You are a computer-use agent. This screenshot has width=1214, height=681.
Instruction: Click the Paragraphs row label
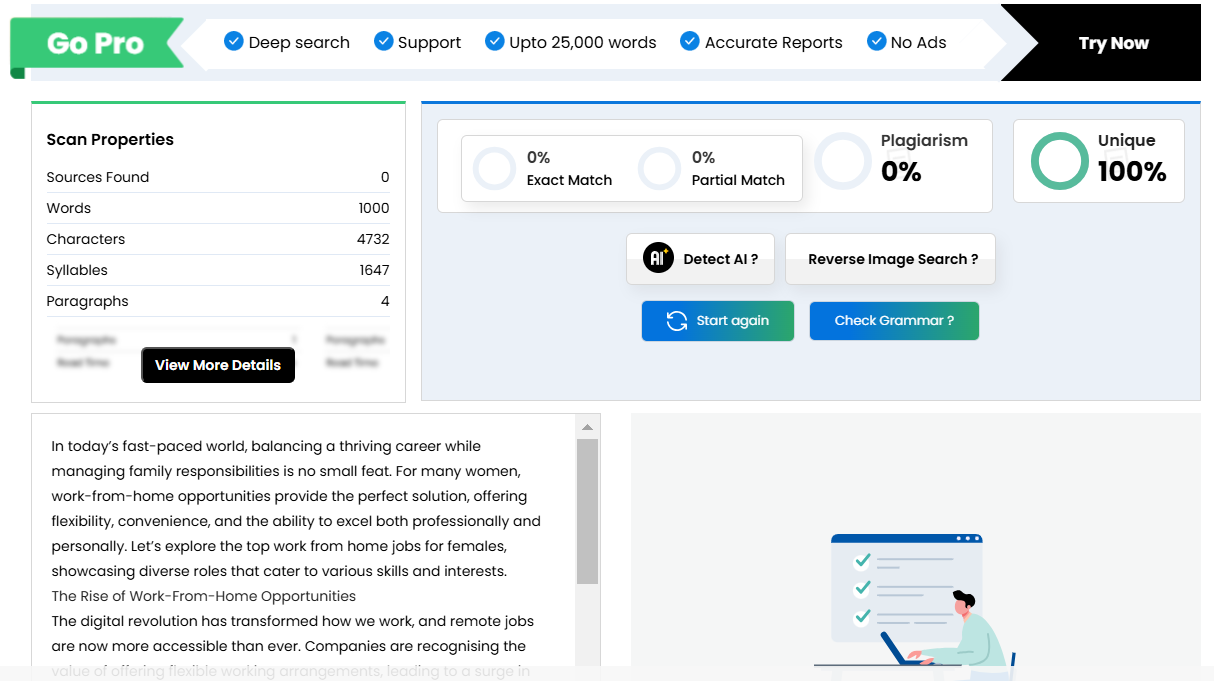[x=88, y=301]
